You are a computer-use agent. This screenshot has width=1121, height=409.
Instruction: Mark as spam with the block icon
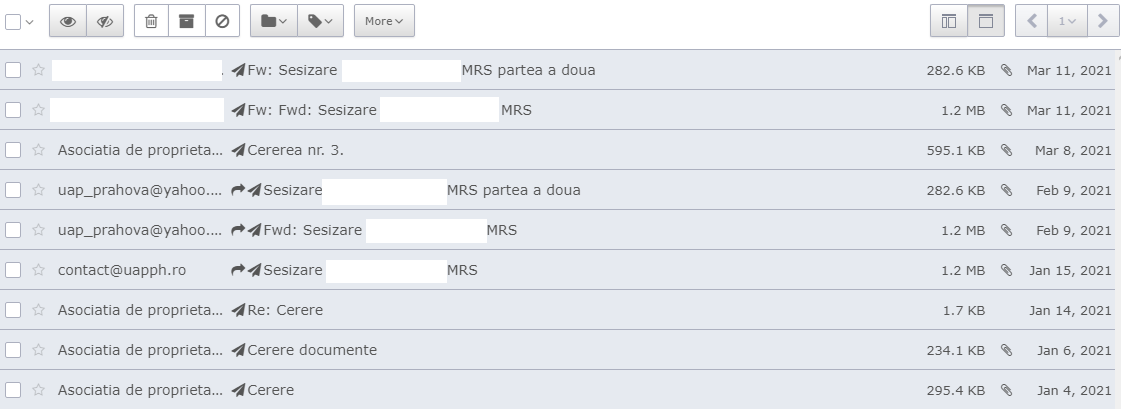221,20
